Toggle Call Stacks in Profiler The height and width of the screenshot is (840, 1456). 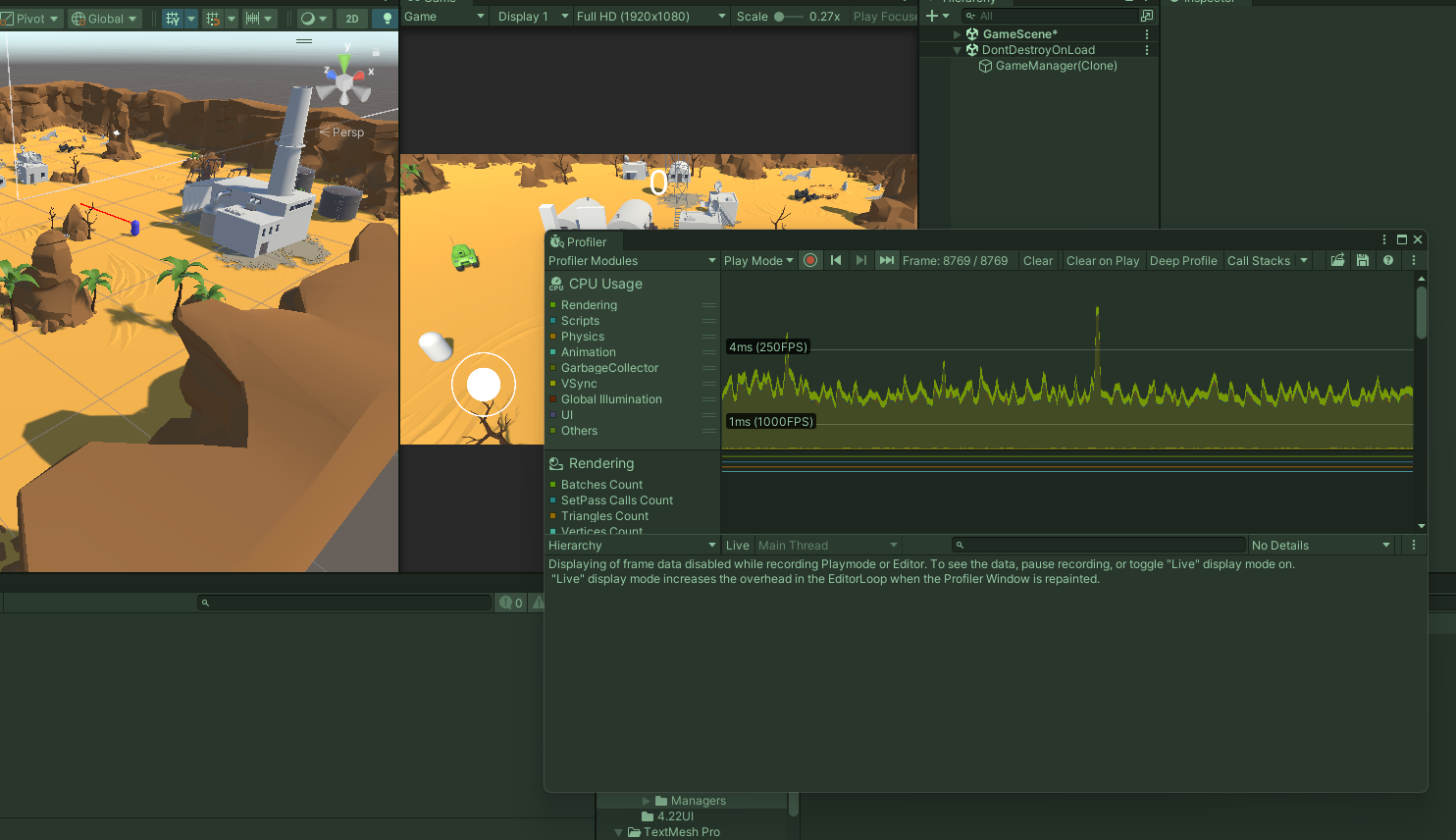click(1259, 261)
